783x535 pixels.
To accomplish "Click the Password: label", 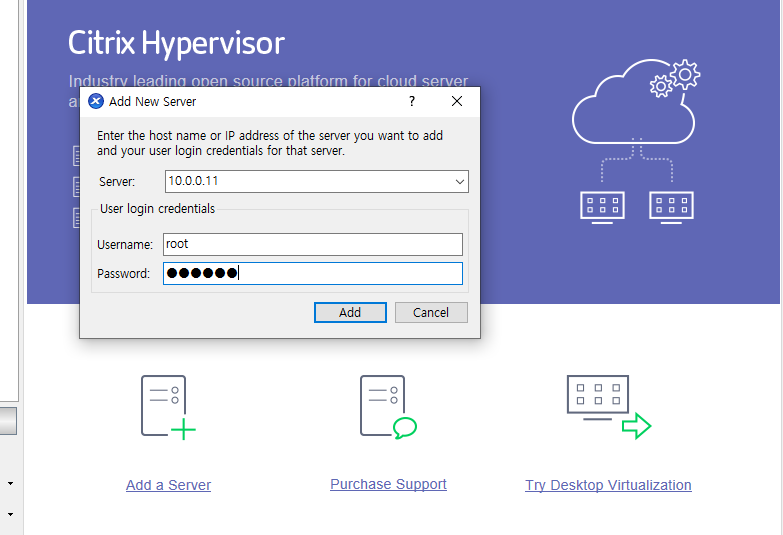I will (123, 273).
